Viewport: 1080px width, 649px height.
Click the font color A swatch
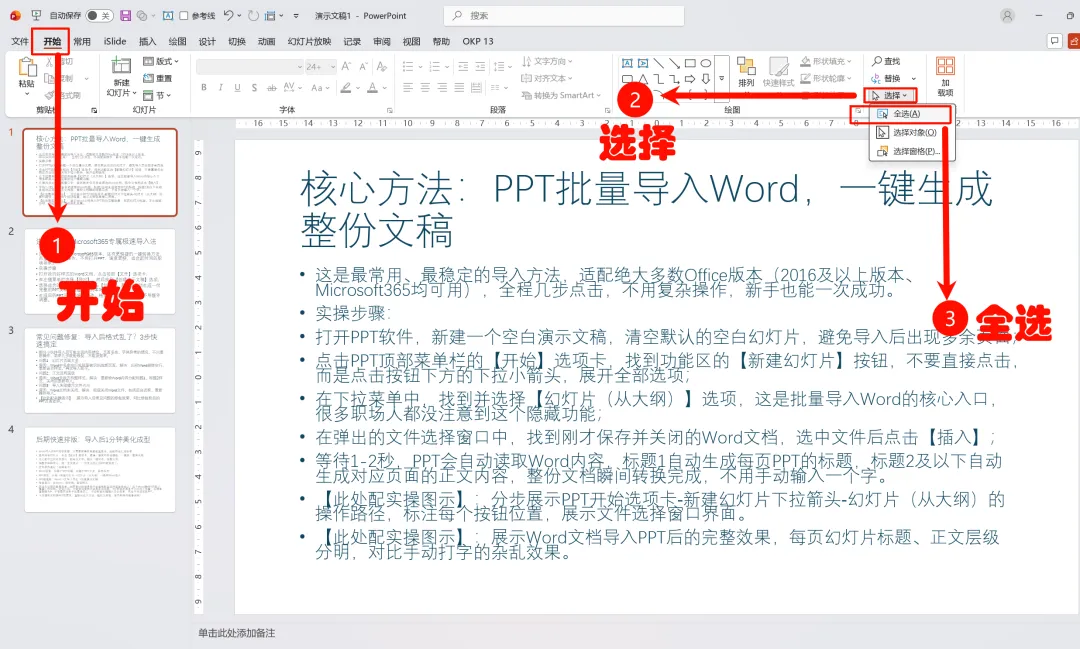tap(372, 87)
